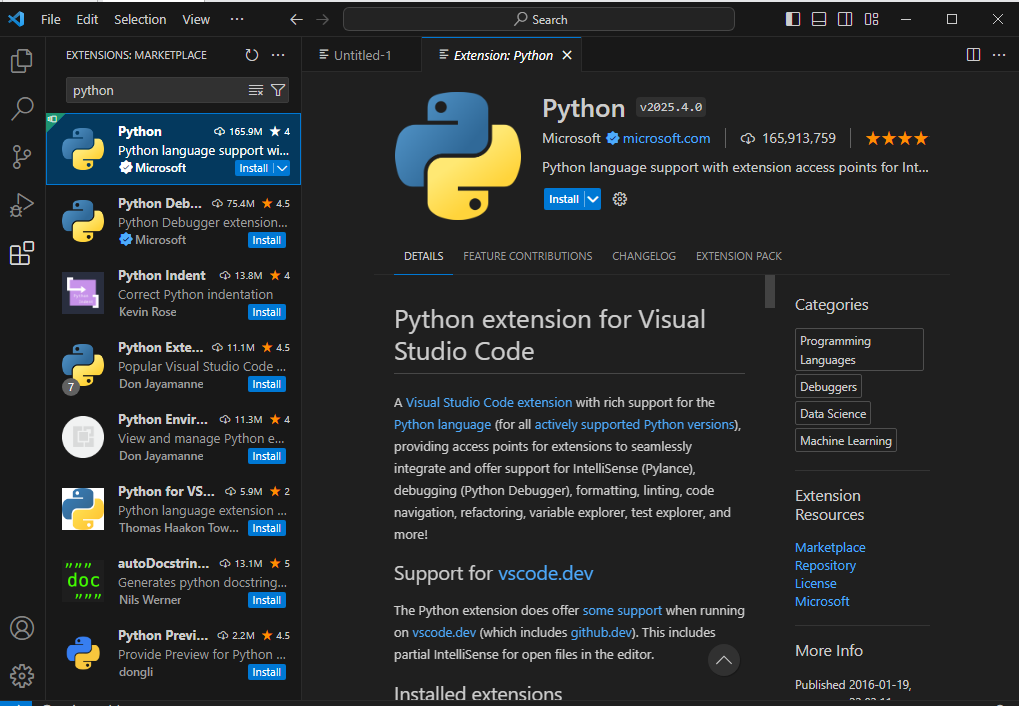Select the Programming Languages category
Image resolution: width=1019 pixels, height=706 pixels.
point(859,350)
